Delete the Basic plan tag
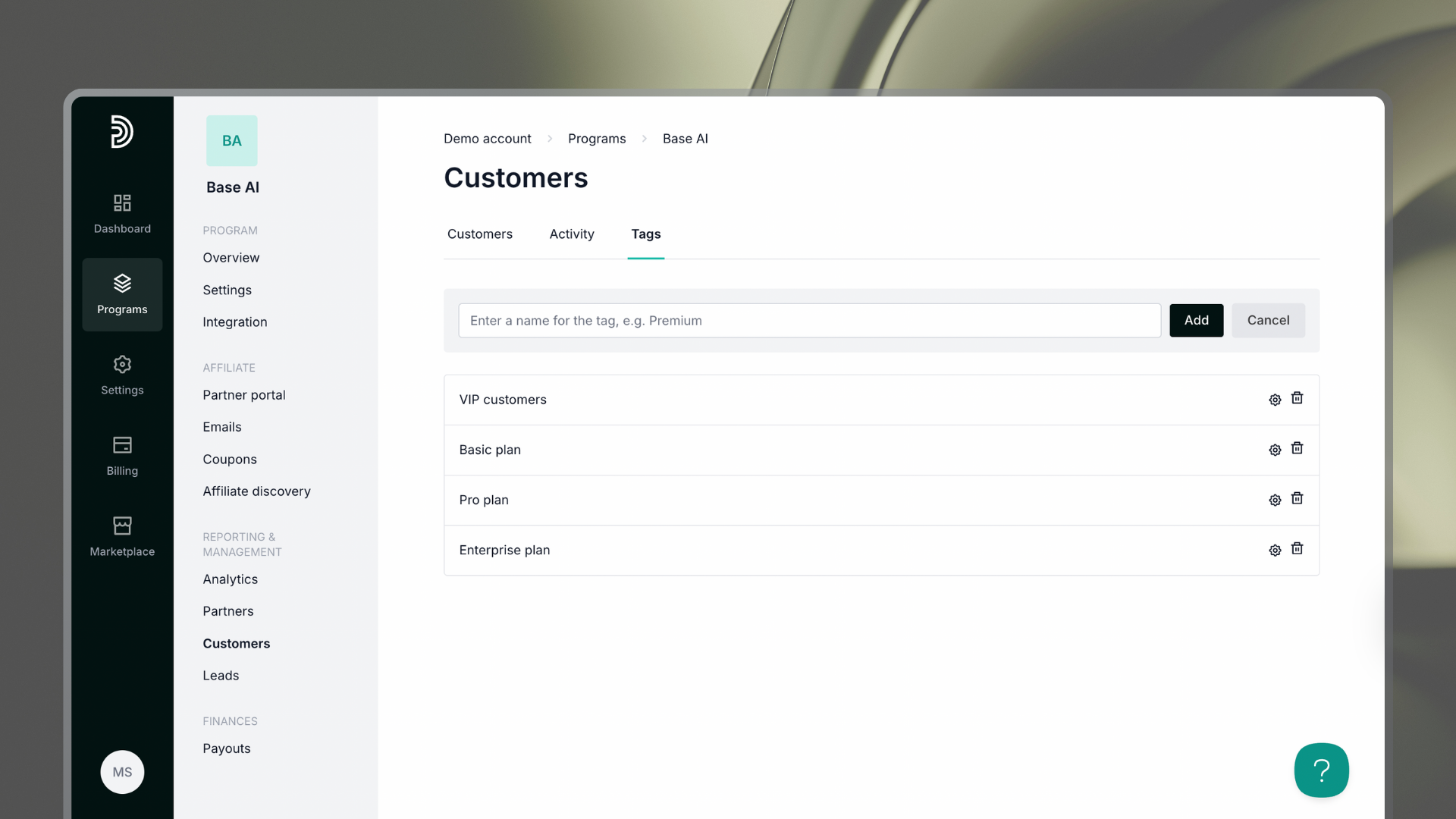 coord(1297,448)
